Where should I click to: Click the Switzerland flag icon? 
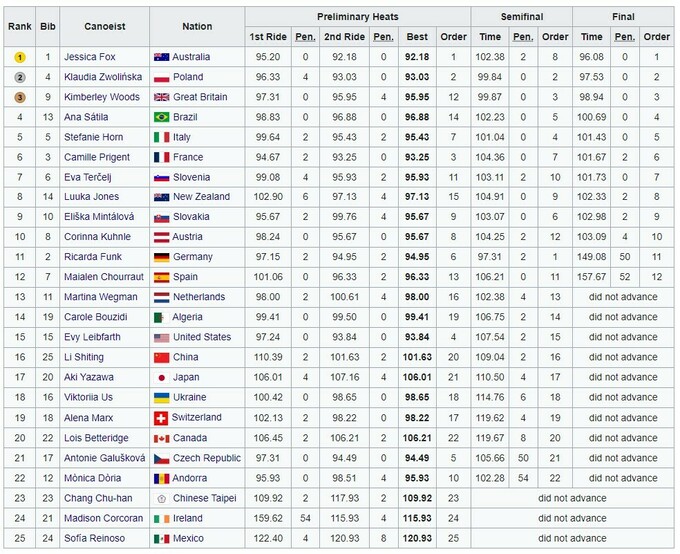click(x=161, y=418)
